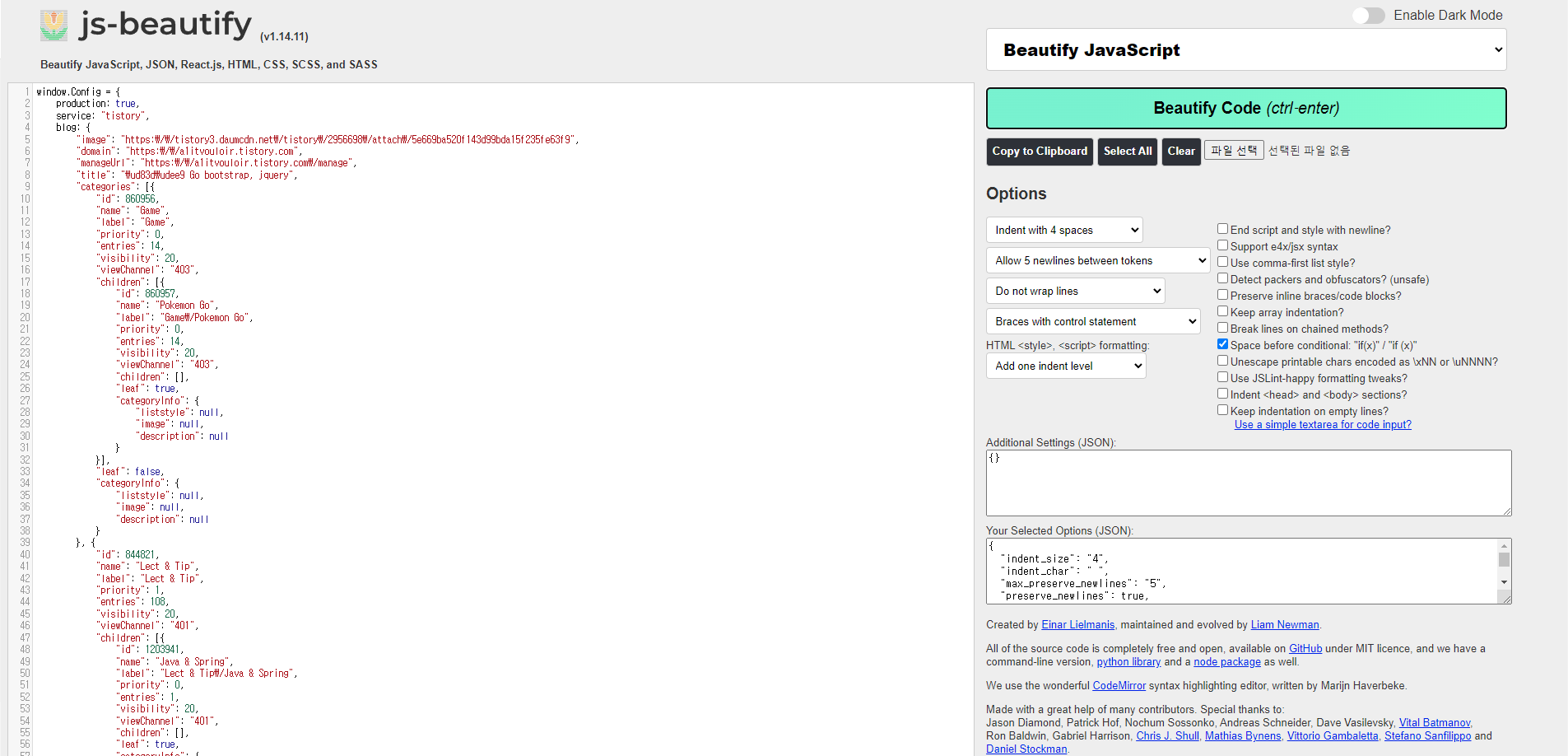
Task: Uncheck Space before conditional option
Action: point(1222,344)
